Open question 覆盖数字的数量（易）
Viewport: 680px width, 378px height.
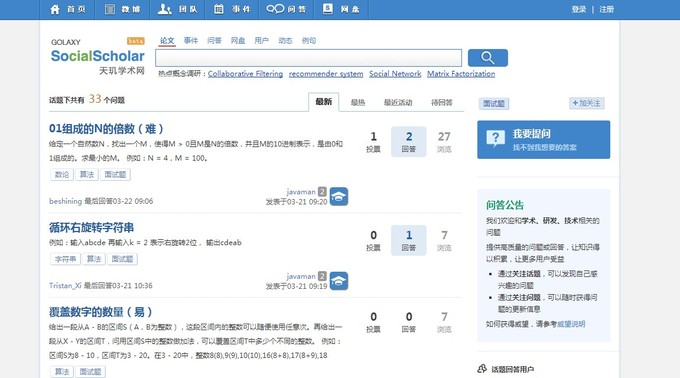(x=101, y=312)
